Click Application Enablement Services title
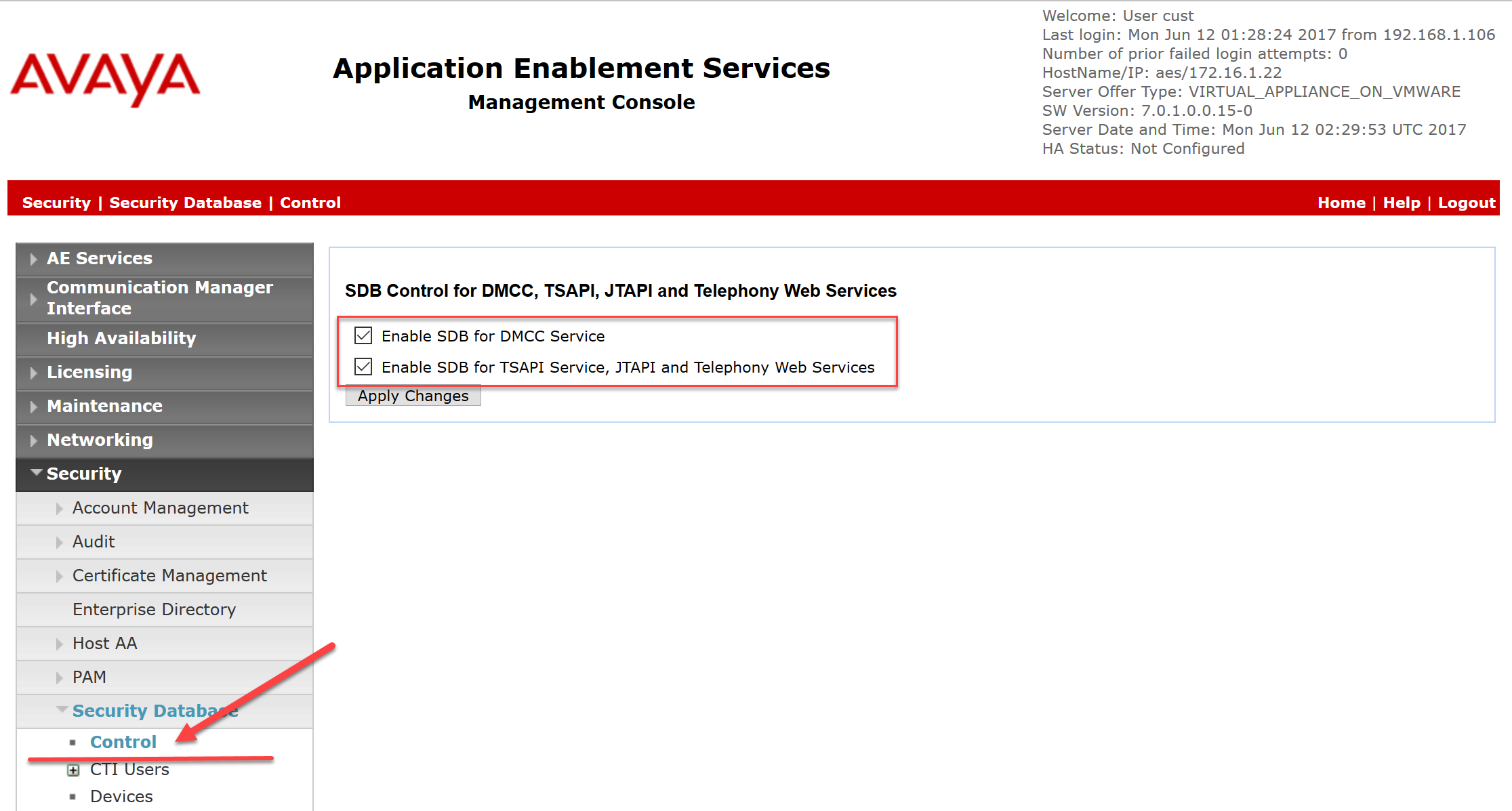The width and height of the screenshot is (1512, 811). (581, 68)
